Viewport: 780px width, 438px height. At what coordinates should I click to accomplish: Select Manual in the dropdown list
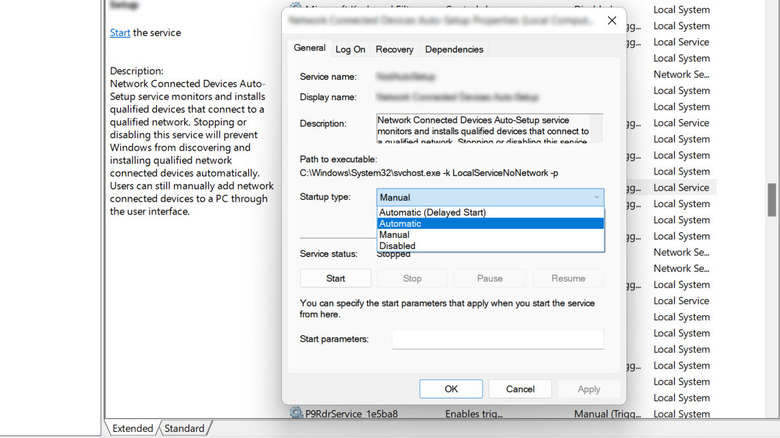tap(490, 234)
